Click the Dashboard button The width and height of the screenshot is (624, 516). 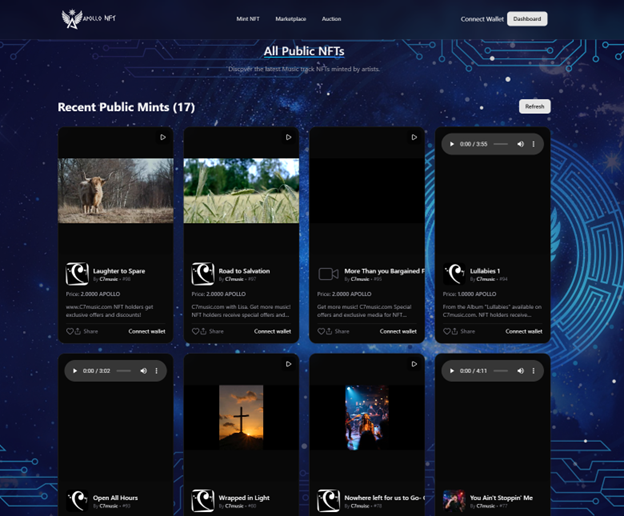point(527,19)
